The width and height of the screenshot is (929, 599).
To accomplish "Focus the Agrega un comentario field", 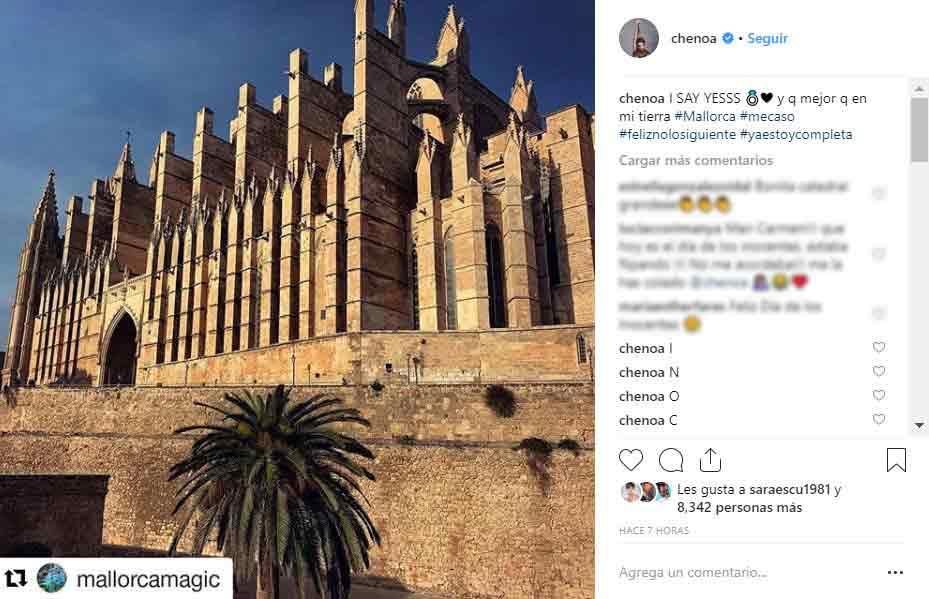I will pos(747,572).
